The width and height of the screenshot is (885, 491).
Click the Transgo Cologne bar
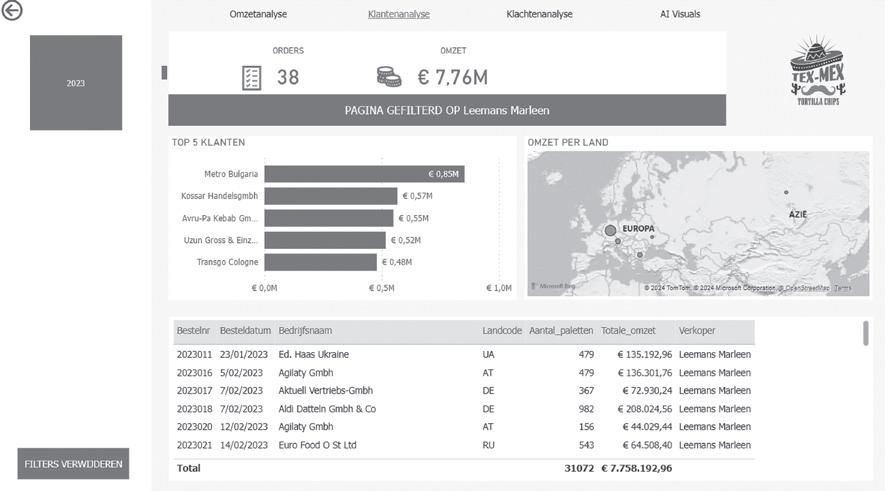click(x=321, y=262)
